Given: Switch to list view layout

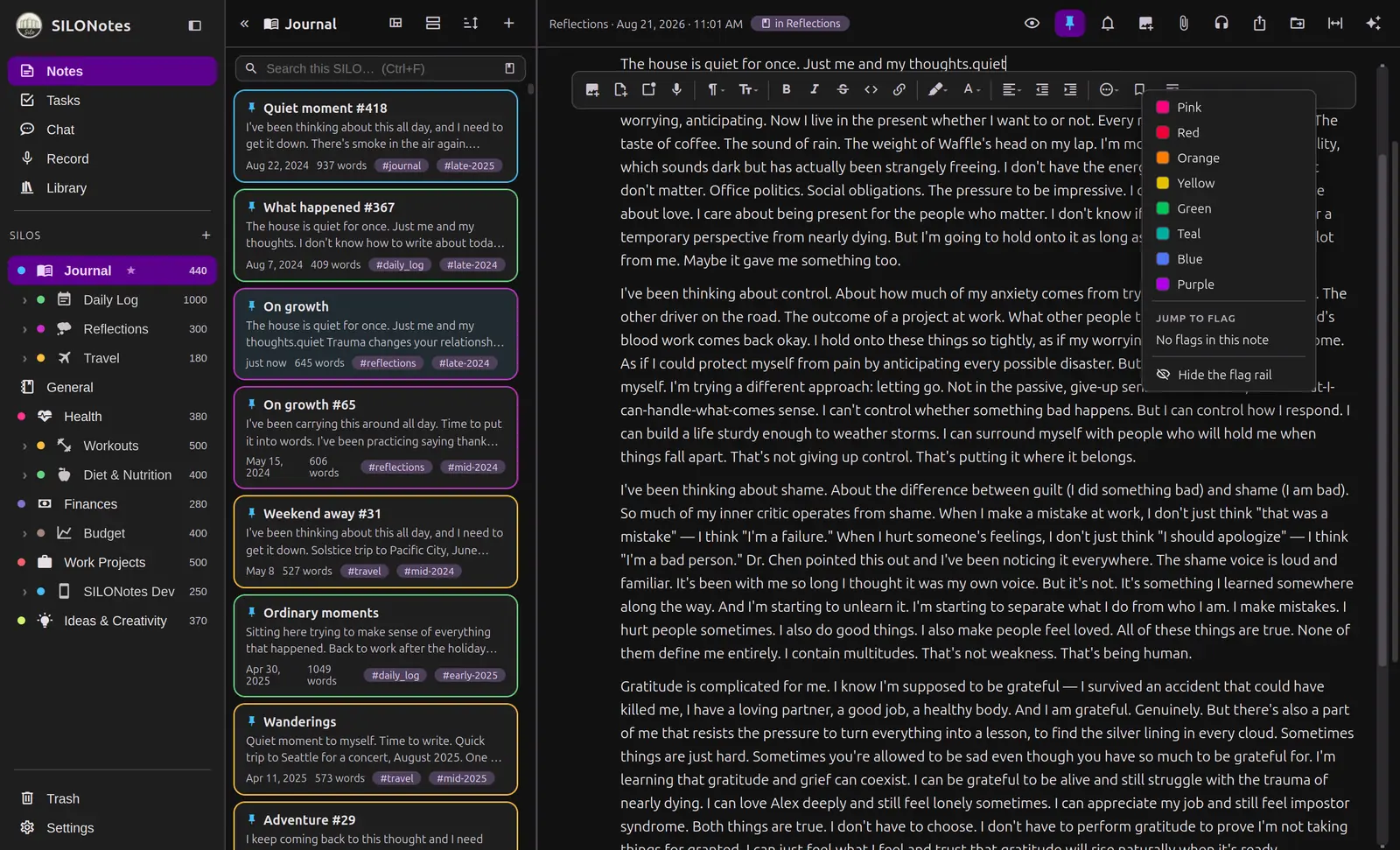Looking at the screenshot, I should click(x=433, y=24).
